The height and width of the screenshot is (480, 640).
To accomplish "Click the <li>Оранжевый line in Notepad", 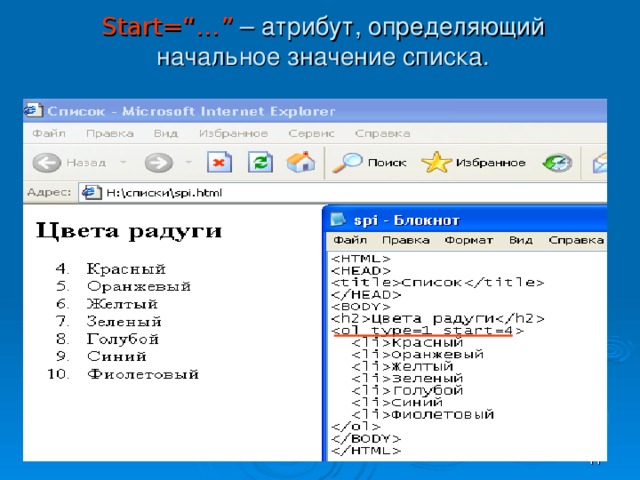I will click(417, 354).
